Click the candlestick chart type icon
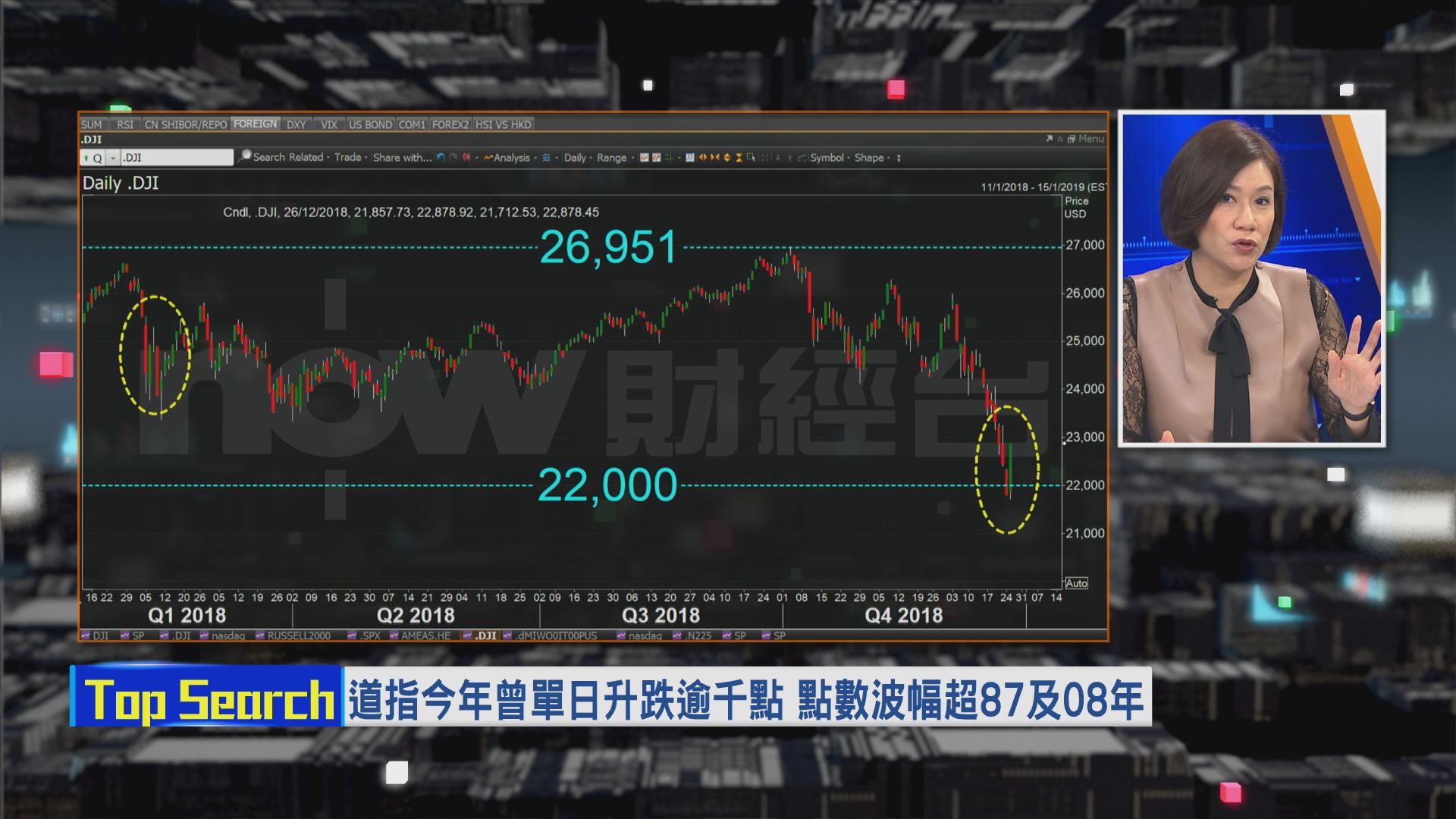 [466, 158]
